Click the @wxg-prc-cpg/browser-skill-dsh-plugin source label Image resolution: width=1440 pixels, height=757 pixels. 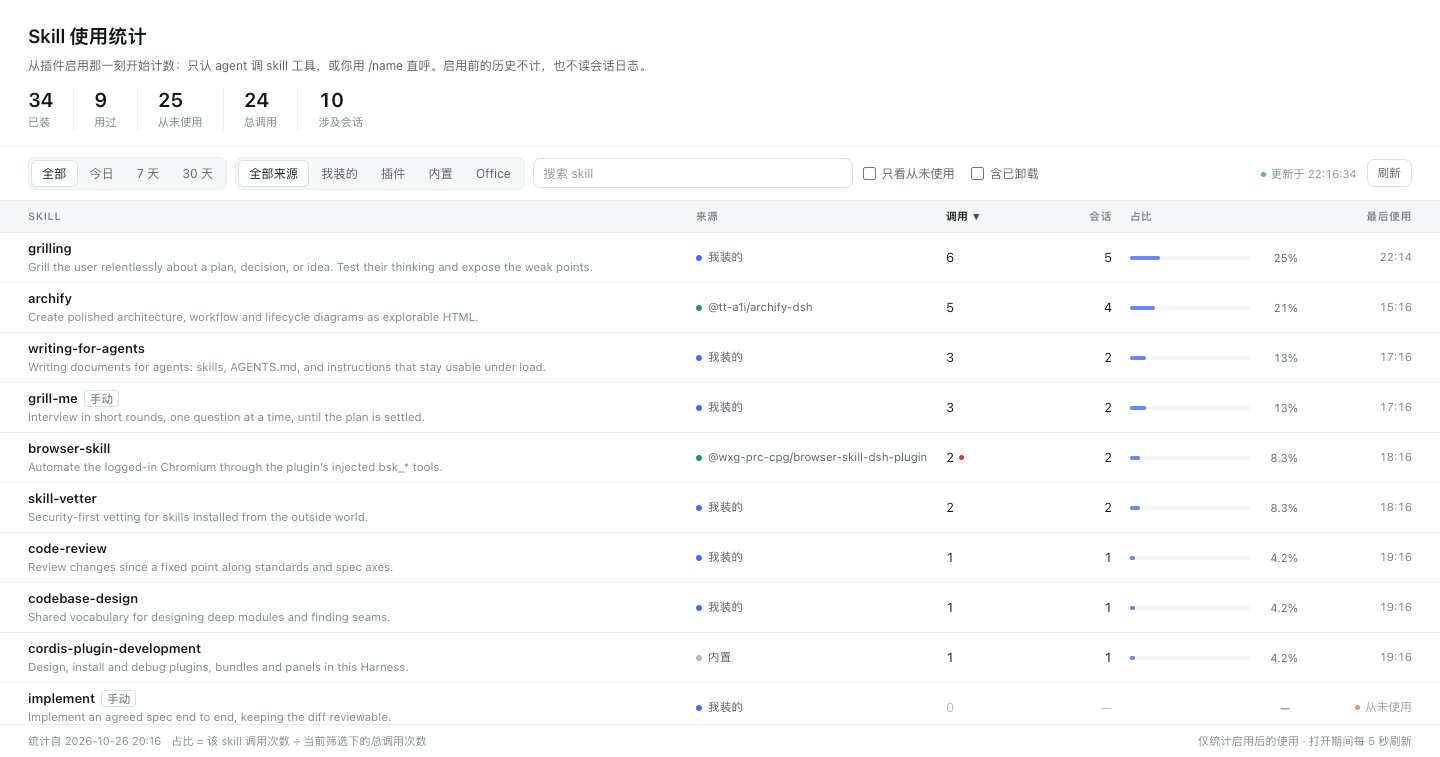tap(817, 457)
